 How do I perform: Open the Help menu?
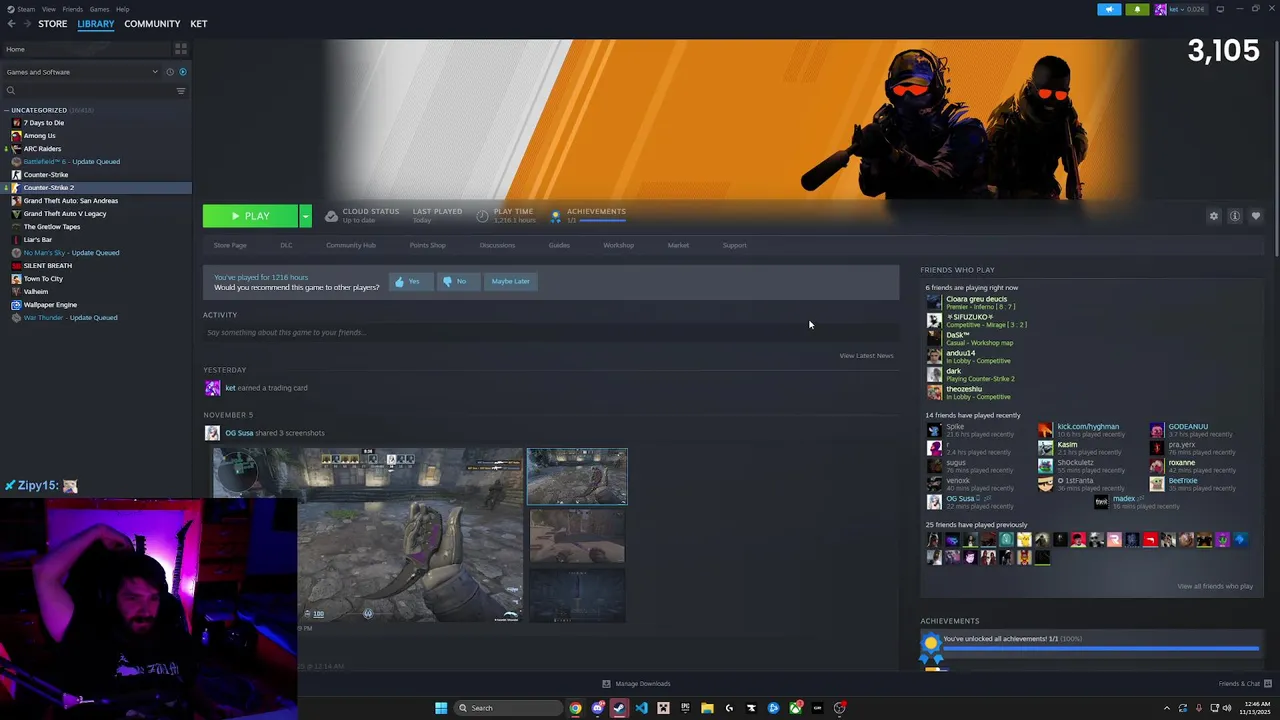click(x=122, y=9)
